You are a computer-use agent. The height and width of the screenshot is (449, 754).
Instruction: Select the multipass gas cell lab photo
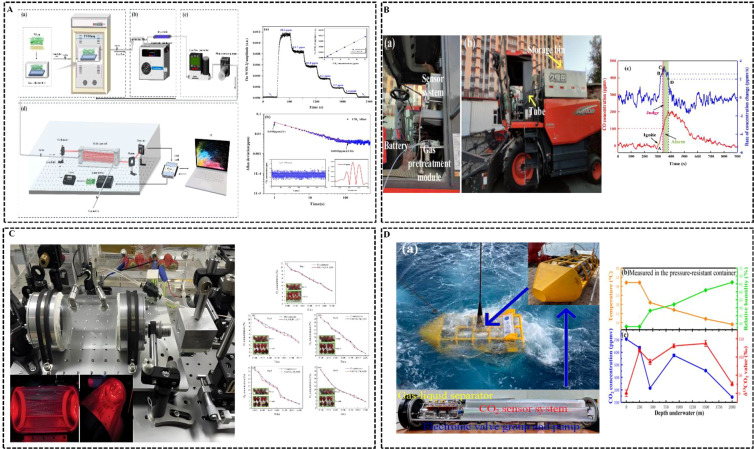point(123,343)
